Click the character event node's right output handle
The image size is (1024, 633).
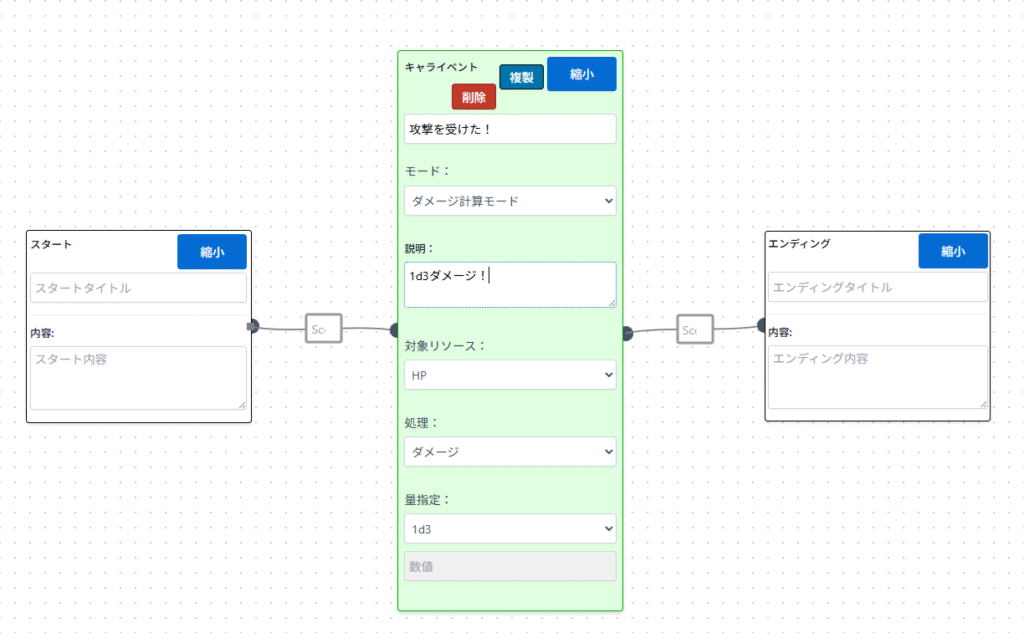click(x=627, y=333)
